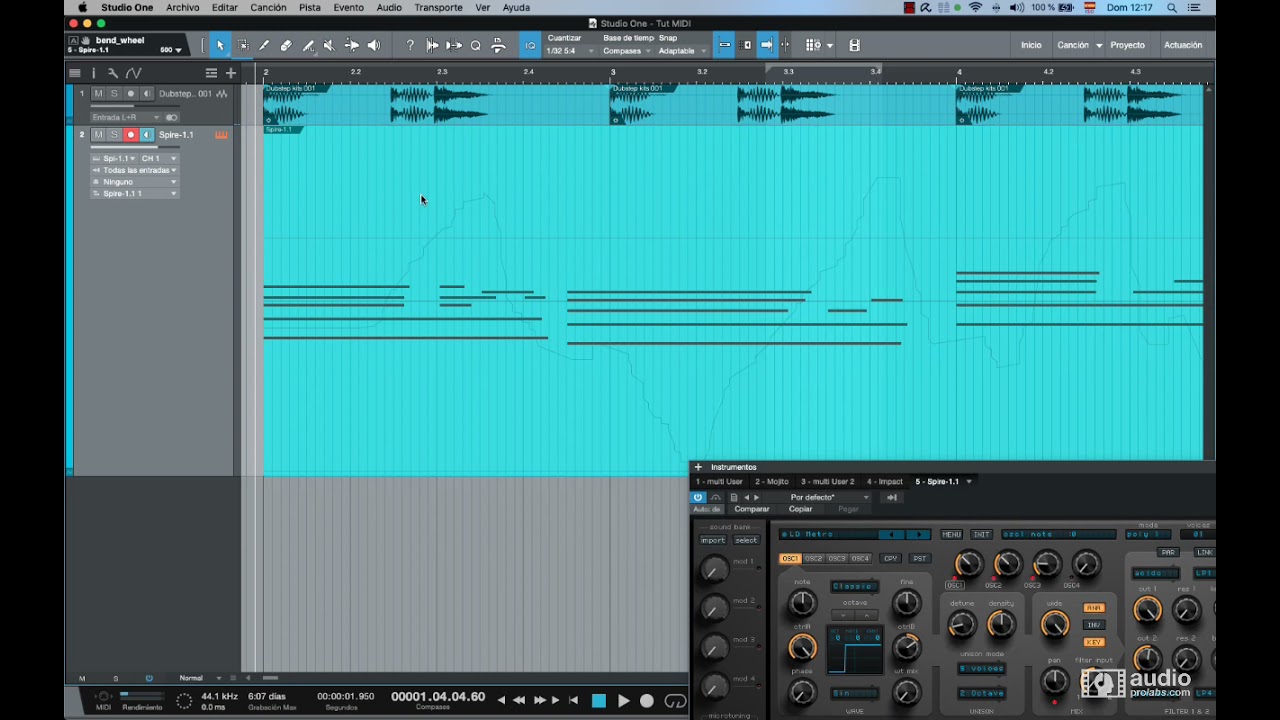Viewport: 1280px width, 720px height.
Task: Disarm record on Spire-1.1 track
Action: [x=130, y=135]
